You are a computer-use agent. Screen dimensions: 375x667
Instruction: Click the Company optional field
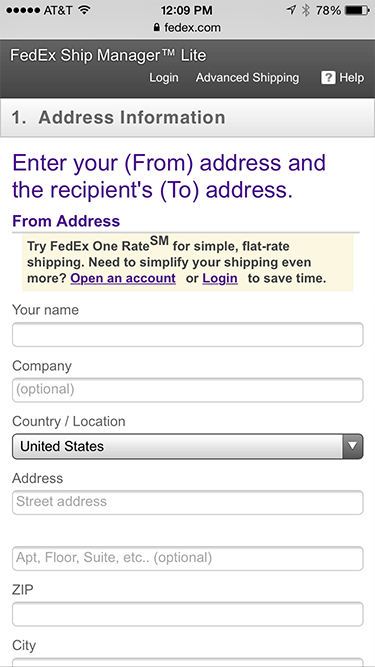click(188, 390)
